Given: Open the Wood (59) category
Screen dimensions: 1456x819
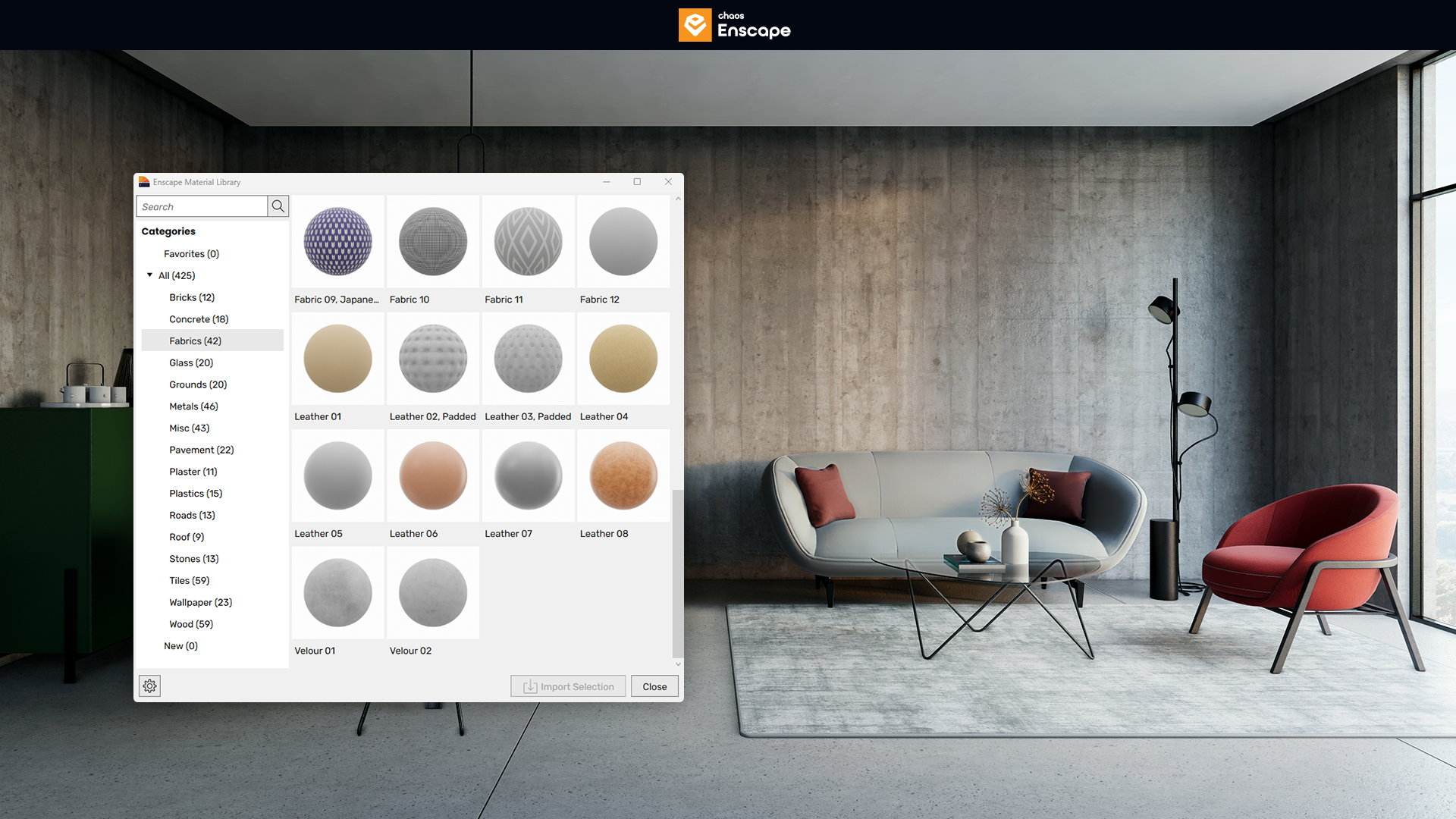Looking at the screenshot, I should pos(191,624).
